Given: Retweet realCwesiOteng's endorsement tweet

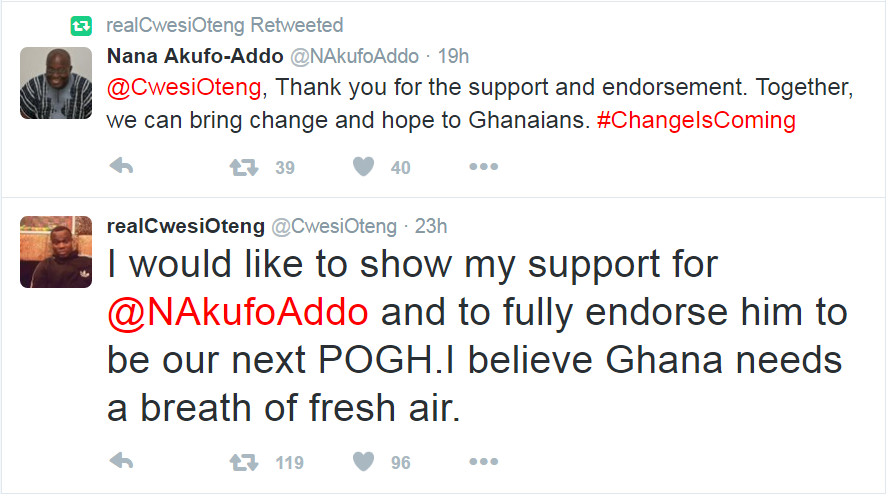Looking at the screenshot, I should [243, 461].
